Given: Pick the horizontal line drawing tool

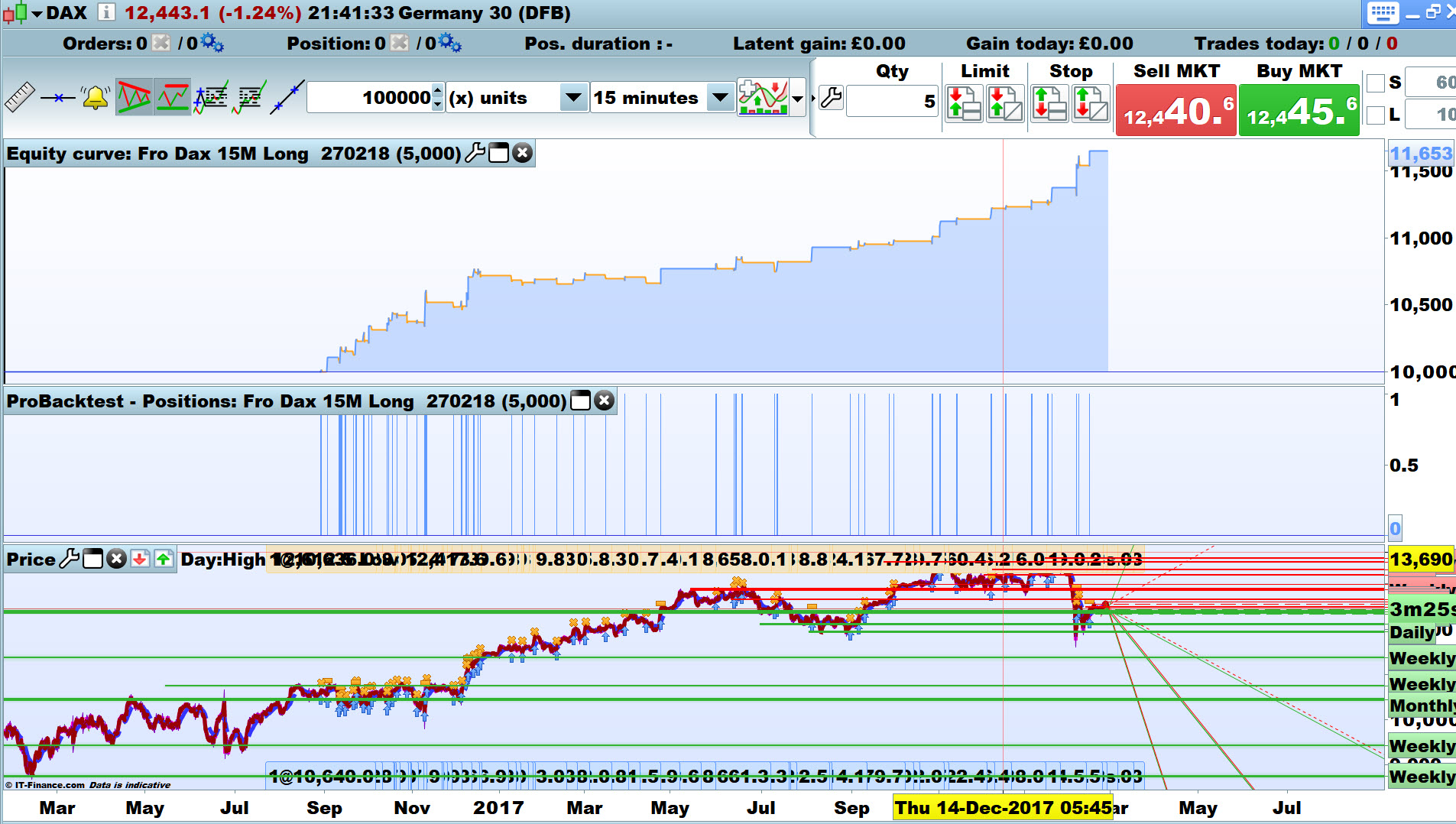Looking at the screenshot, I should [58, 97].
